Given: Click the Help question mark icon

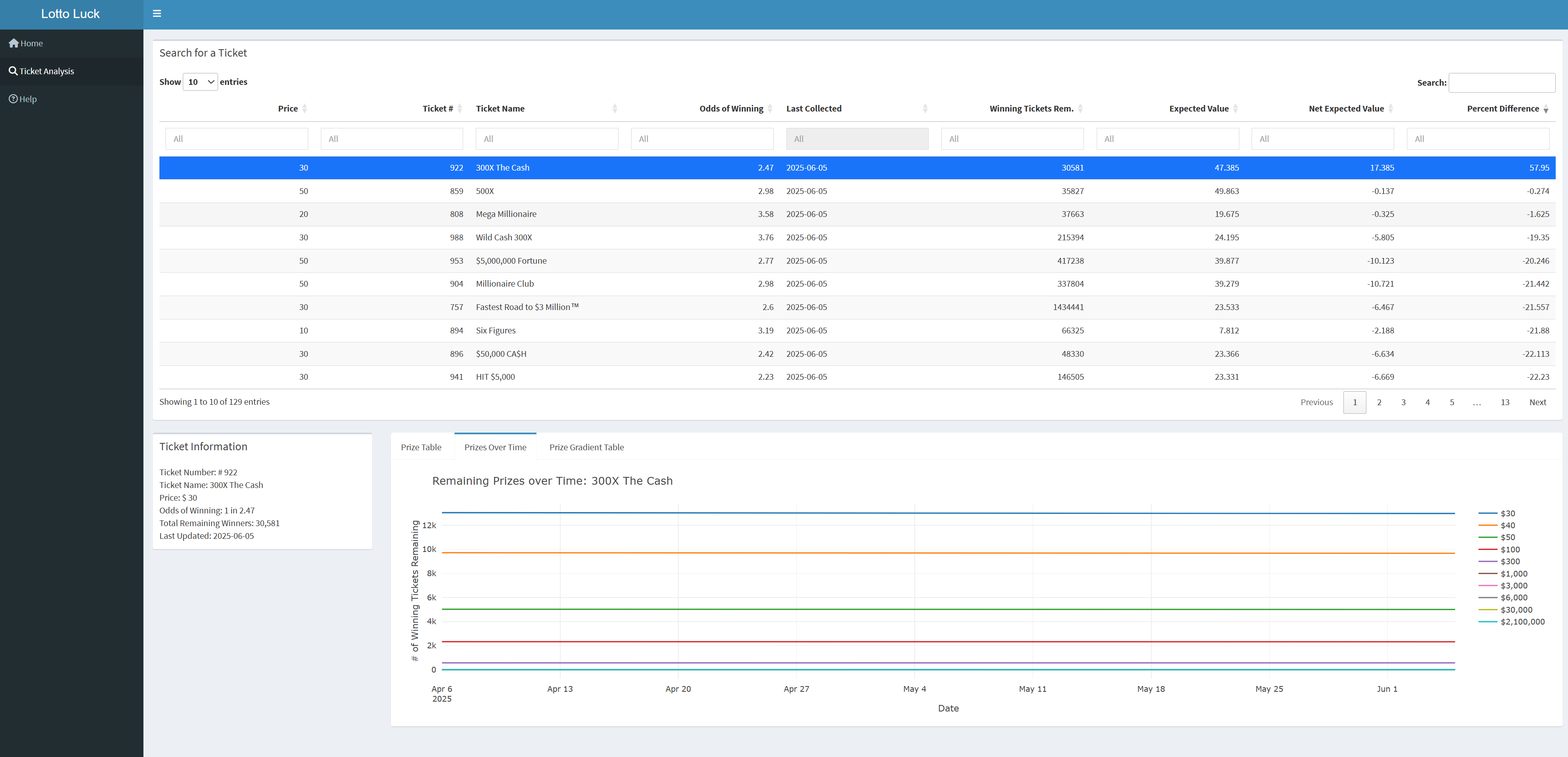Looking at the screenshot, I should [13, 99].
